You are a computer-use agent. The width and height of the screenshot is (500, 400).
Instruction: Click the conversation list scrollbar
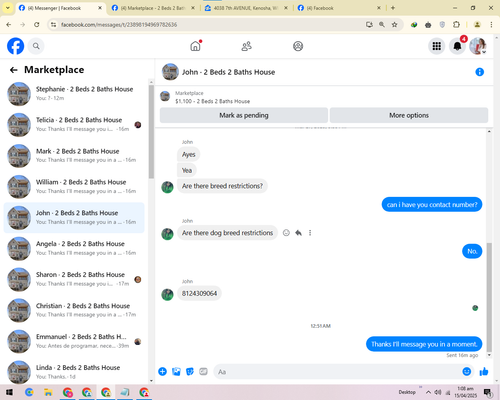coord(151,132)
